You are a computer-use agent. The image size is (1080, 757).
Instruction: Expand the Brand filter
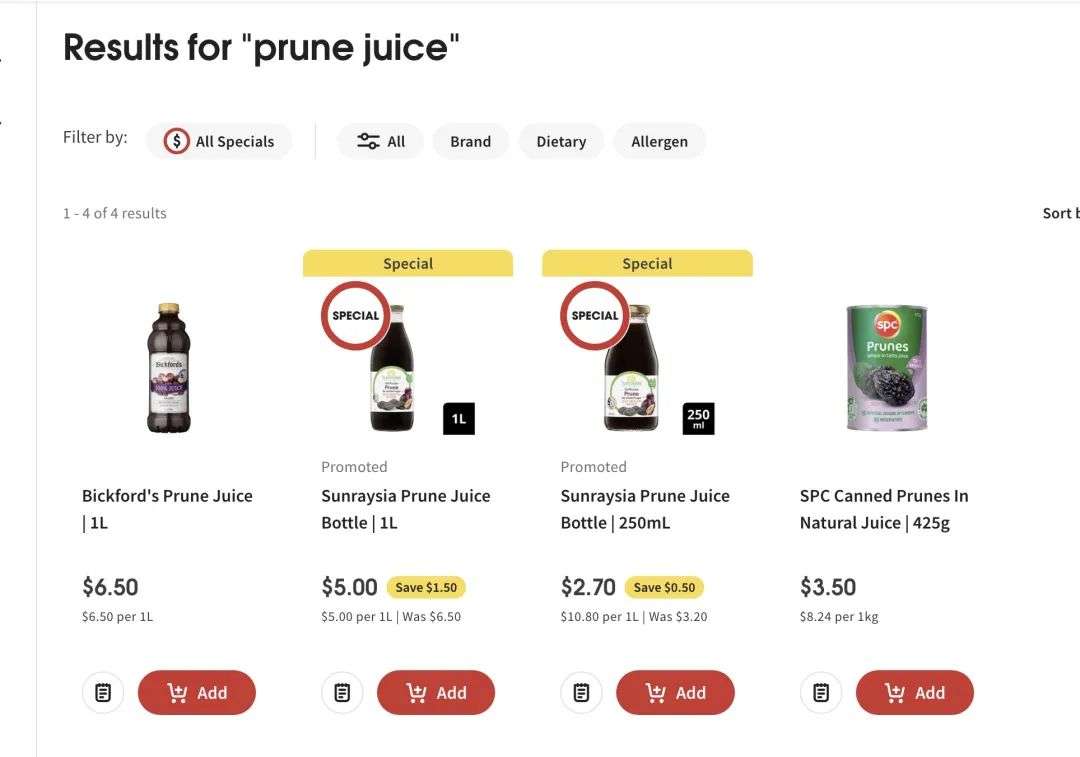pos(470,141)
